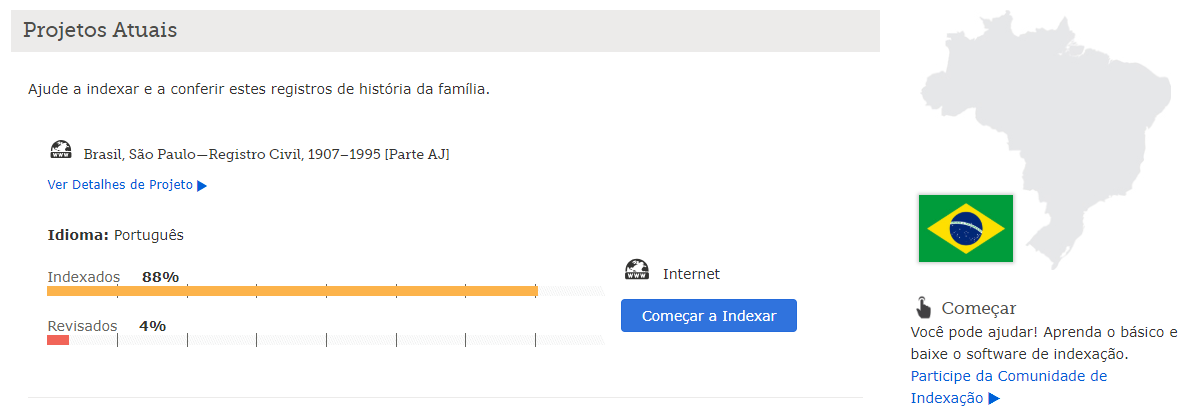Image resolution: width=1190 pixels, height=415 pixels.
Task: Click the arrow after Participe da Comunidade de Indexação
Action: pyautogui.click(x=994, y=398)
